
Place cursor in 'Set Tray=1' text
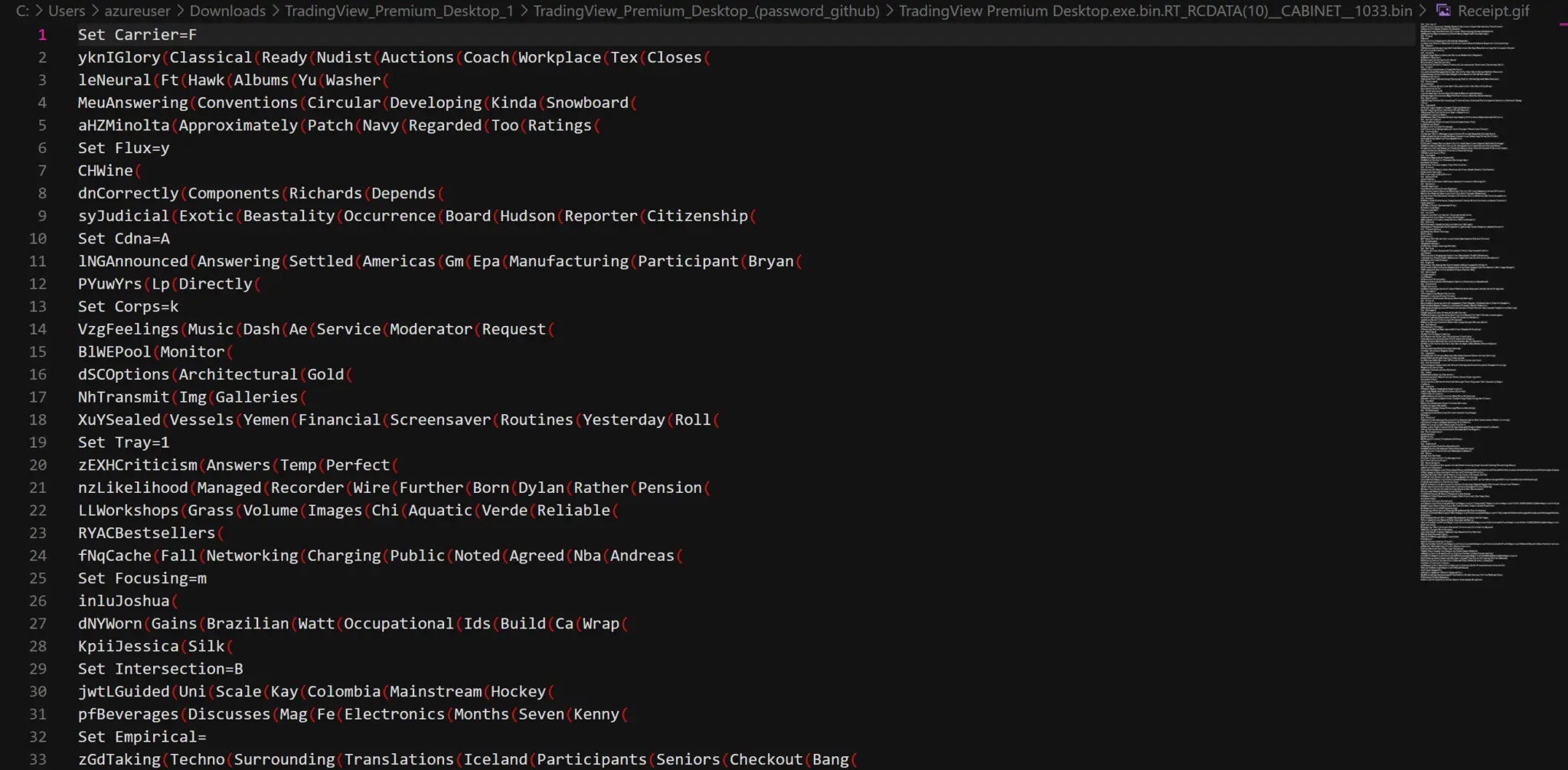coord(123,442)
